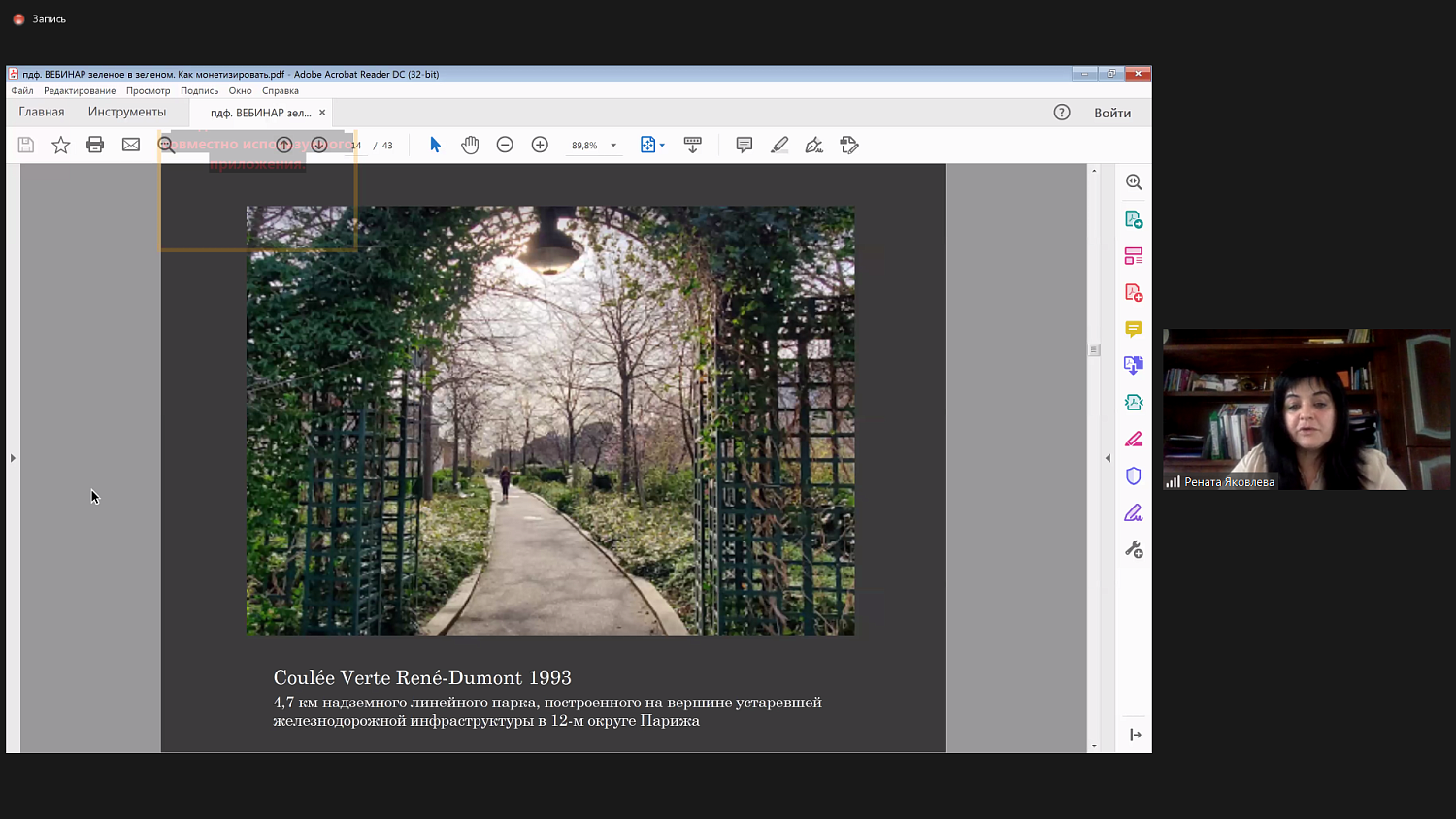Switch to the Инструменты tab
Screen dimensions: 1456x819
coord(127,113)
